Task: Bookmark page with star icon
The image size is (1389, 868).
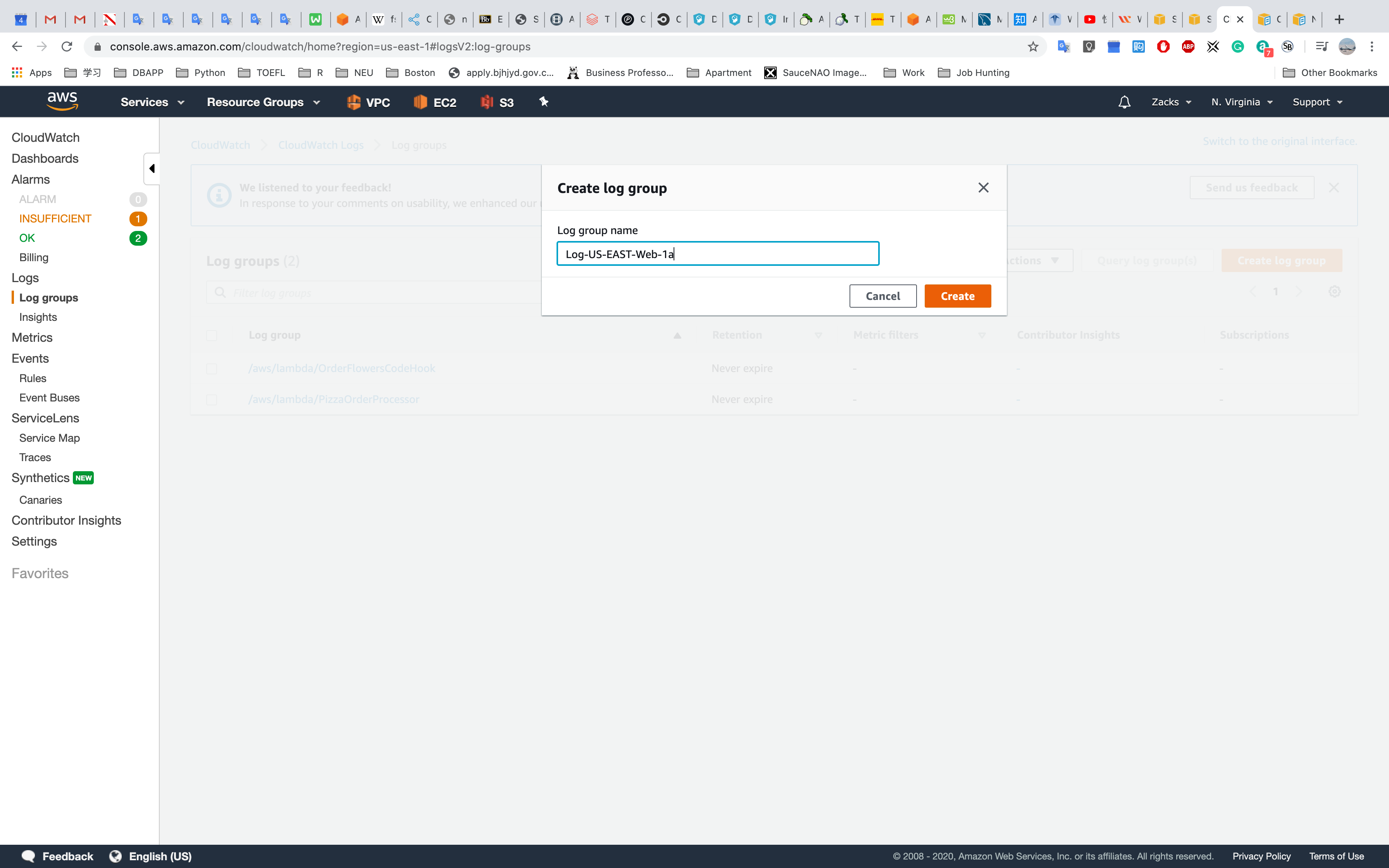Action: coord(1032,46)
